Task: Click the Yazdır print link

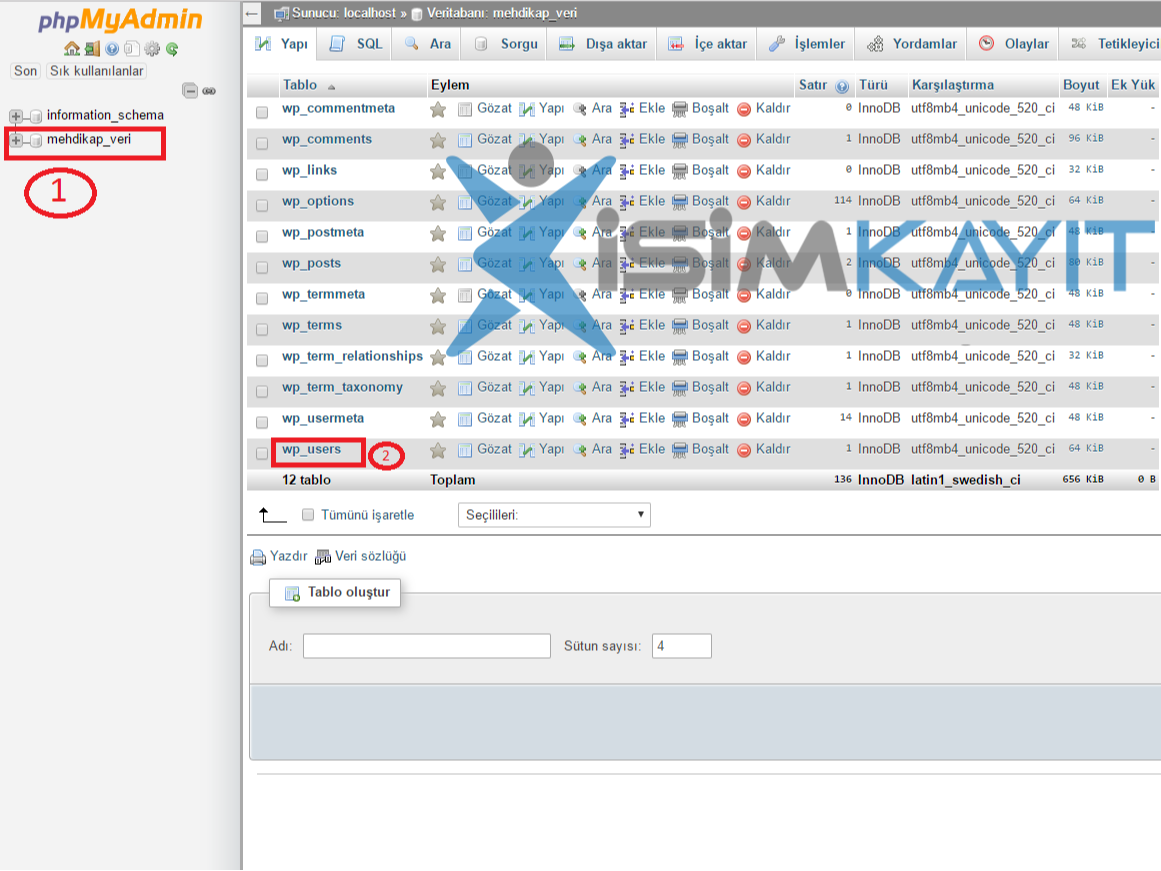Action: 279,556
